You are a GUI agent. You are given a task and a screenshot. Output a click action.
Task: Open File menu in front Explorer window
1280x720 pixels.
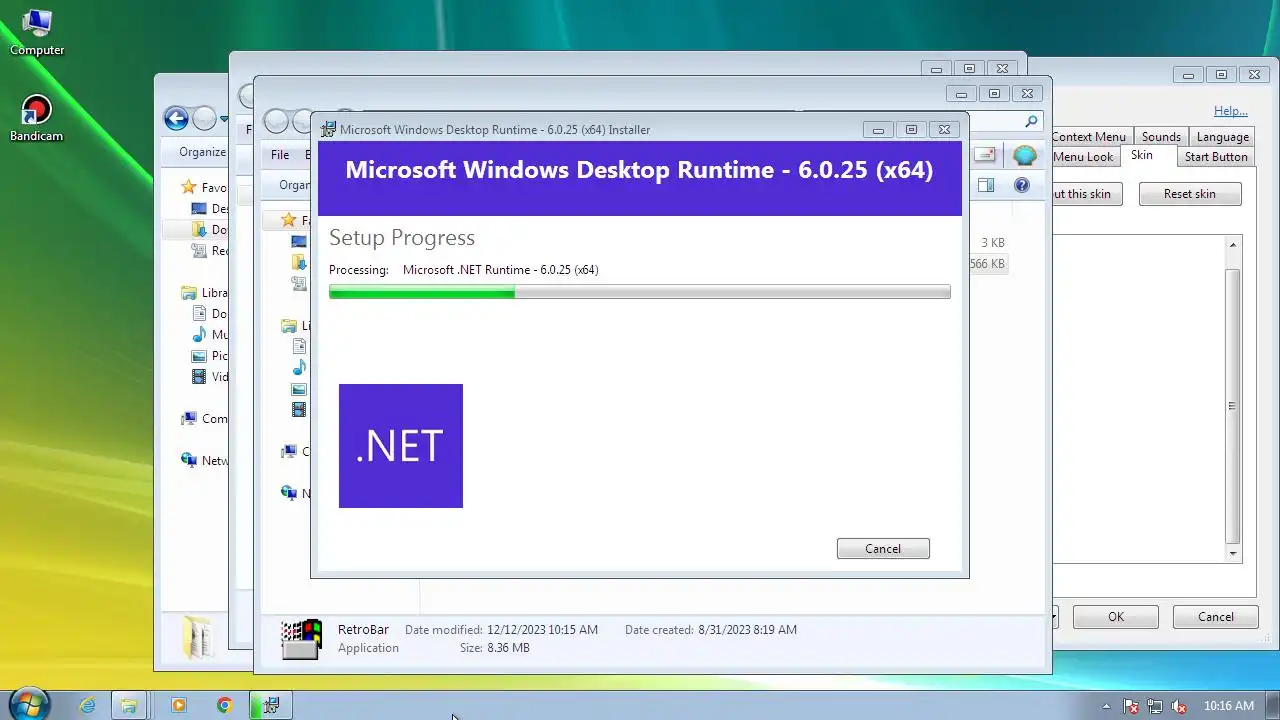[280, 155]
